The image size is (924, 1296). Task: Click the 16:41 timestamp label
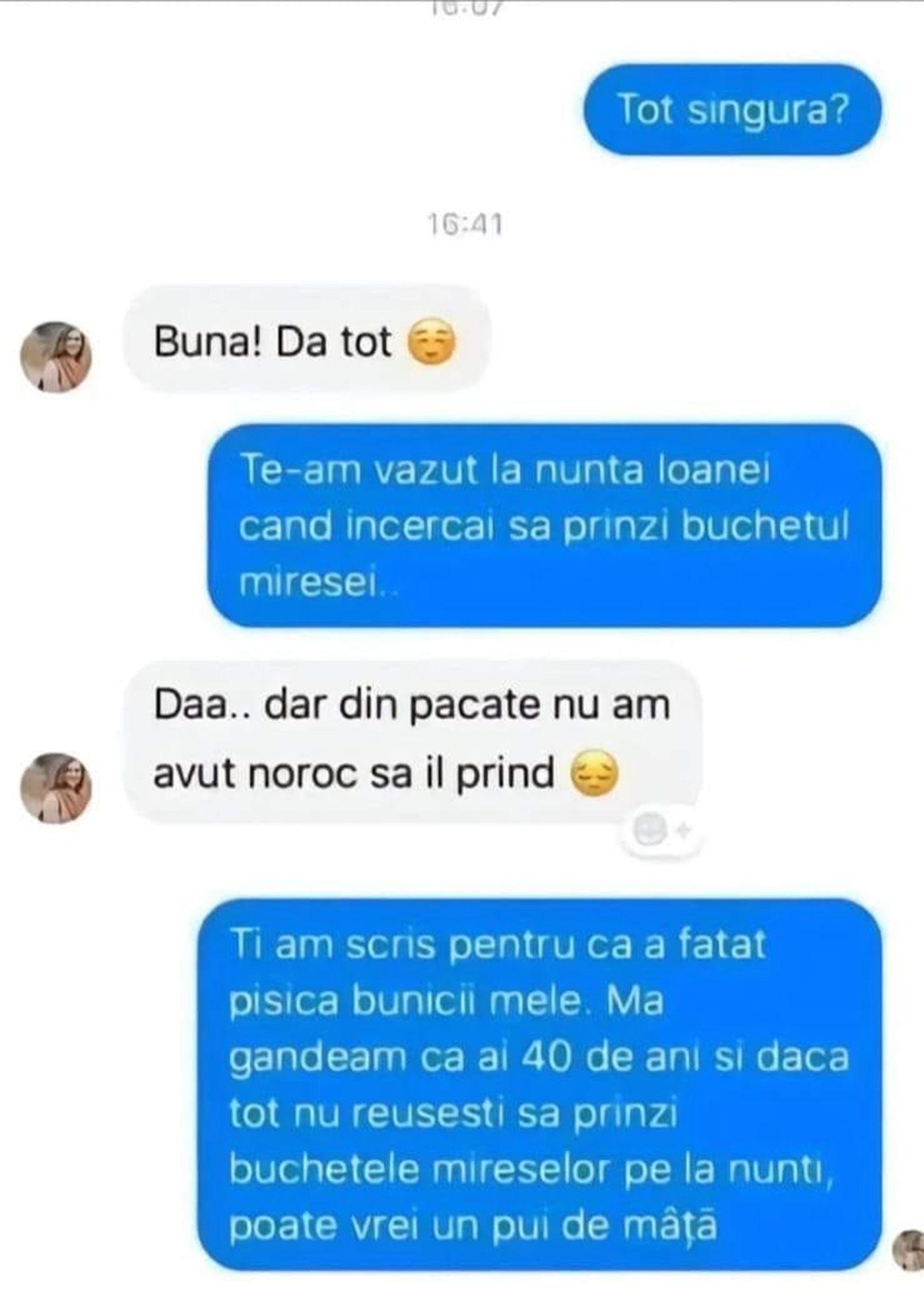pos(465,224)
